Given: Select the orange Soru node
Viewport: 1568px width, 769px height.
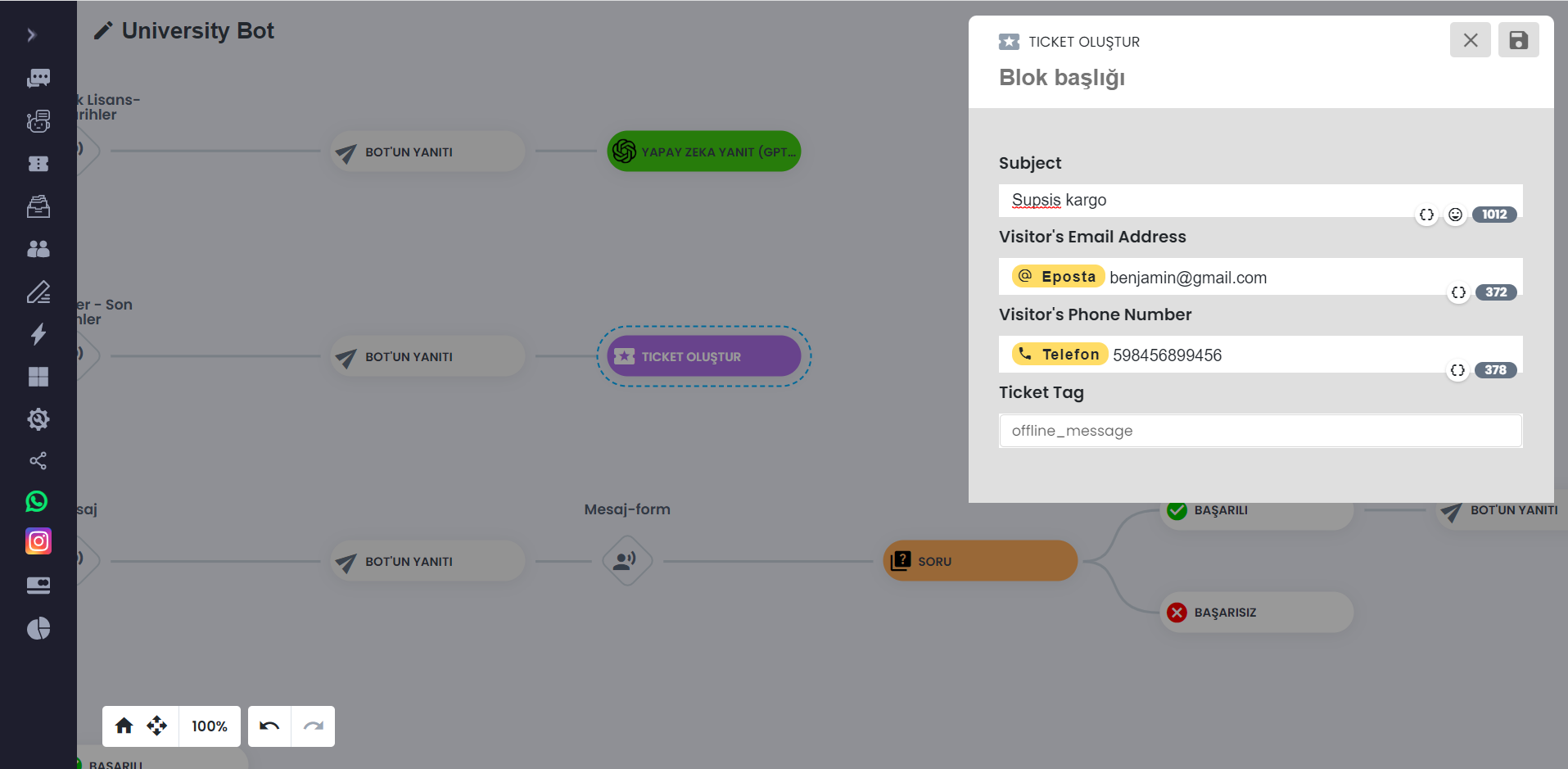Looking at the screenshot, I should 980,561.
